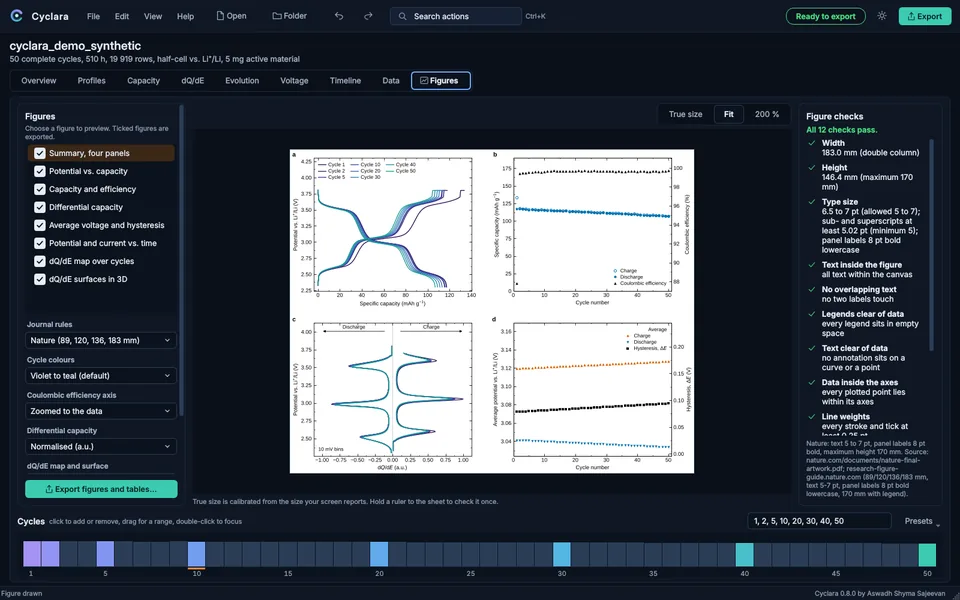
Task: Open the View menu
Action: 153,17
